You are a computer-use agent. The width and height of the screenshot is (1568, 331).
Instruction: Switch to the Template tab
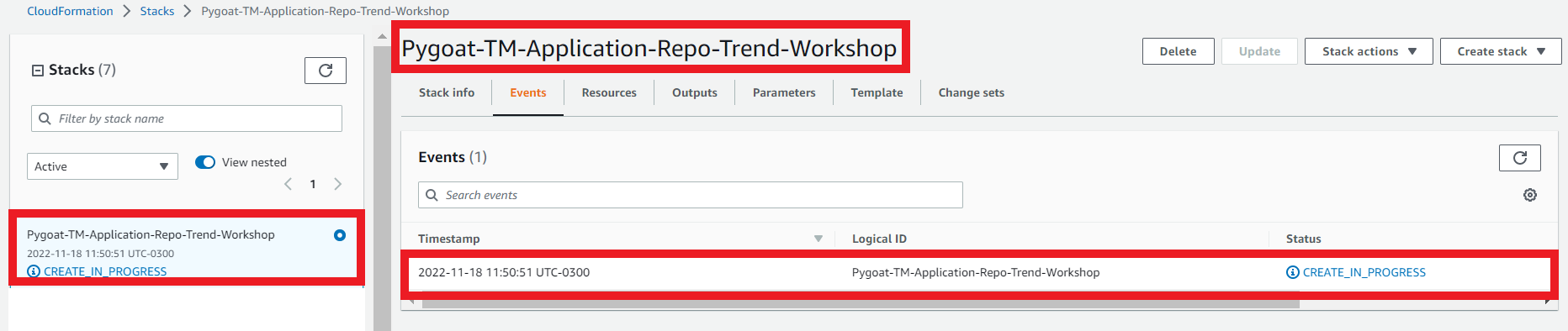pyautogui.click(x=877, y=92)
